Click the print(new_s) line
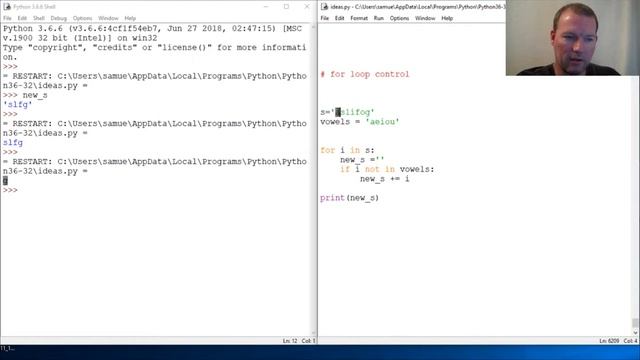This screenshot has width=640, height=360. (x=349, y=198)
